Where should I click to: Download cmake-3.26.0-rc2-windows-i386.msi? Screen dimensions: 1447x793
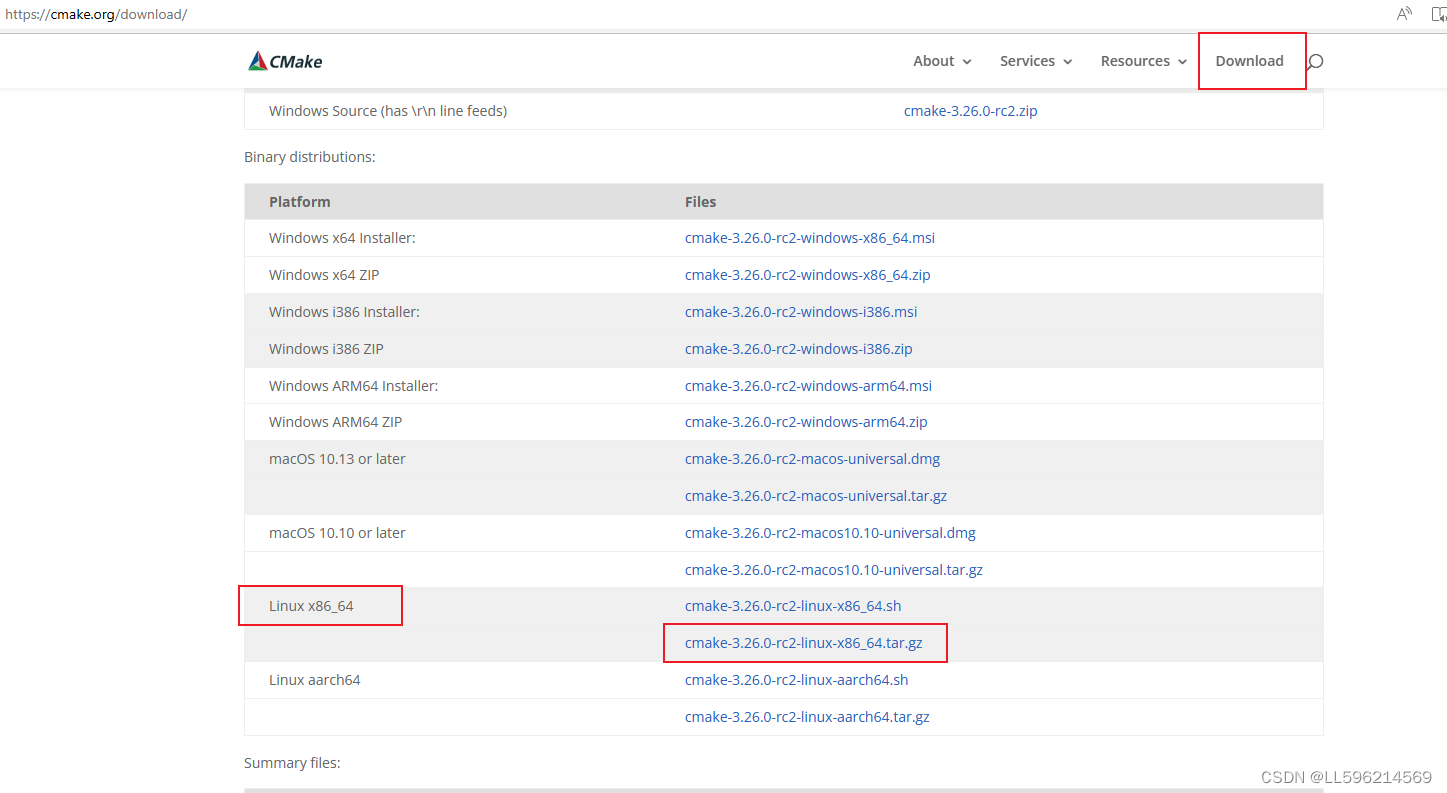point(801,312)
